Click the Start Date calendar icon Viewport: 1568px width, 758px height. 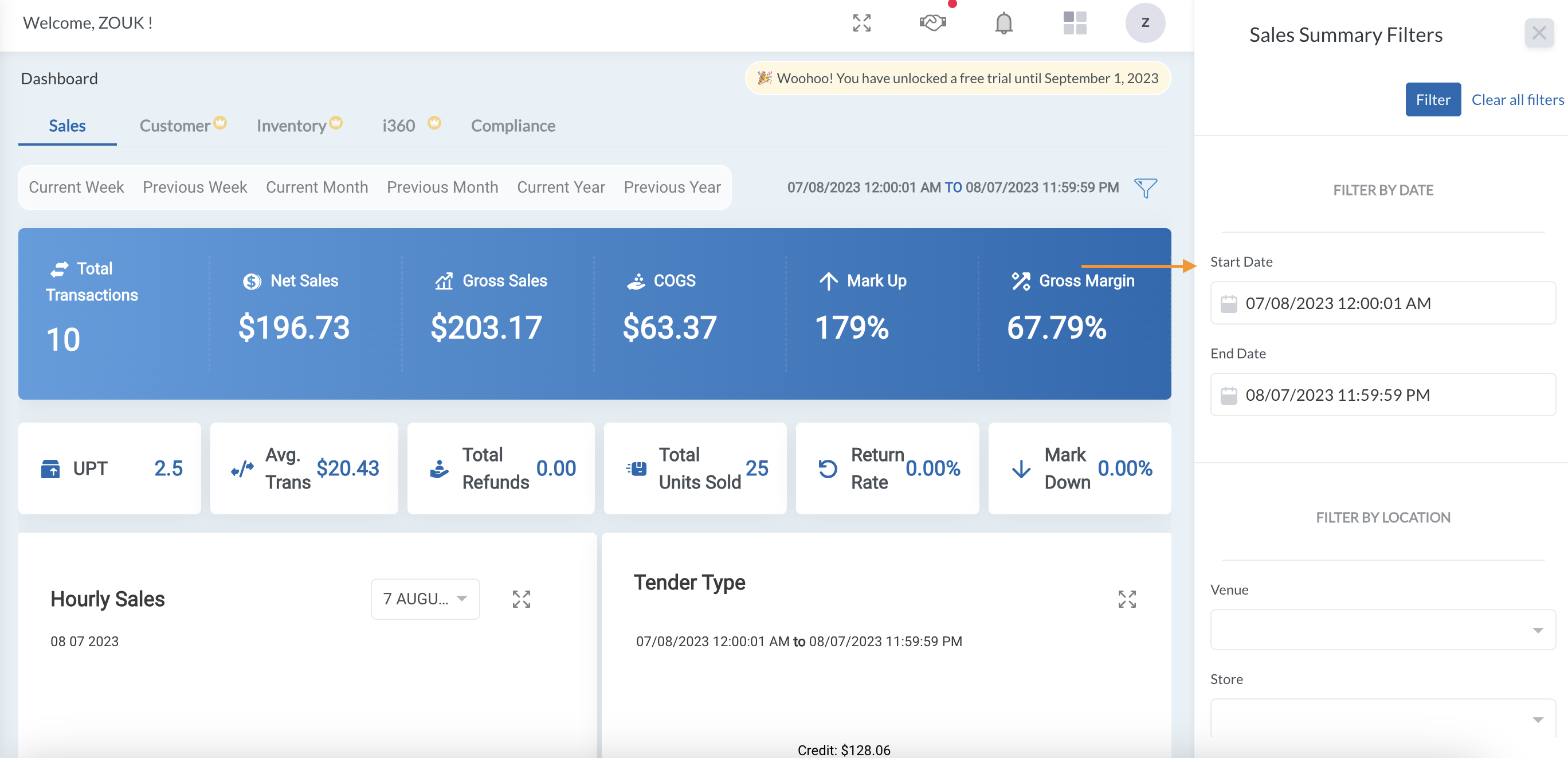coord(1229,303)
